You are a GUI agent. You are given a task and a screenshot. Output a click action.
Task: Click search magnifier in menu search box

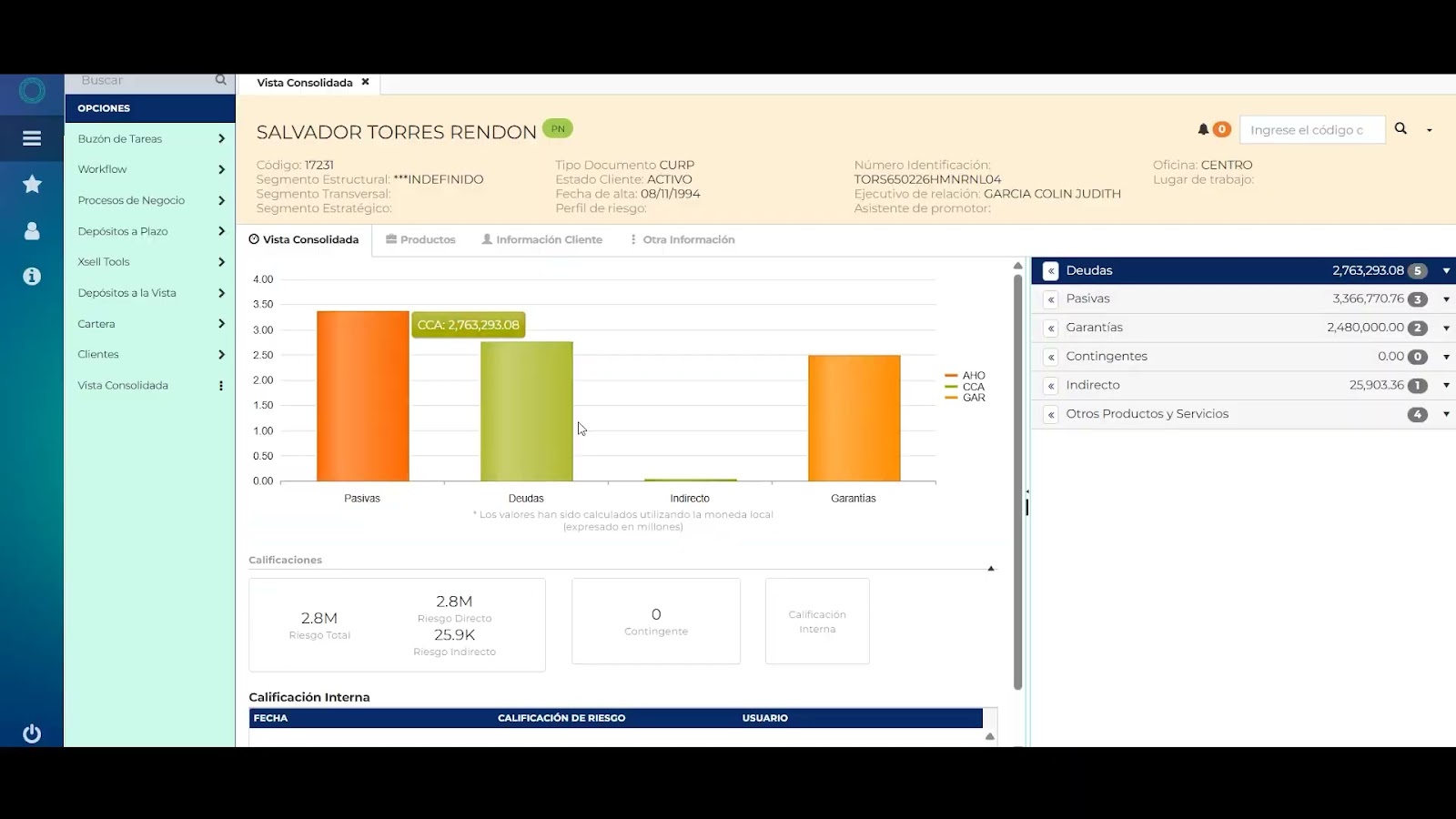pos(220,80)
